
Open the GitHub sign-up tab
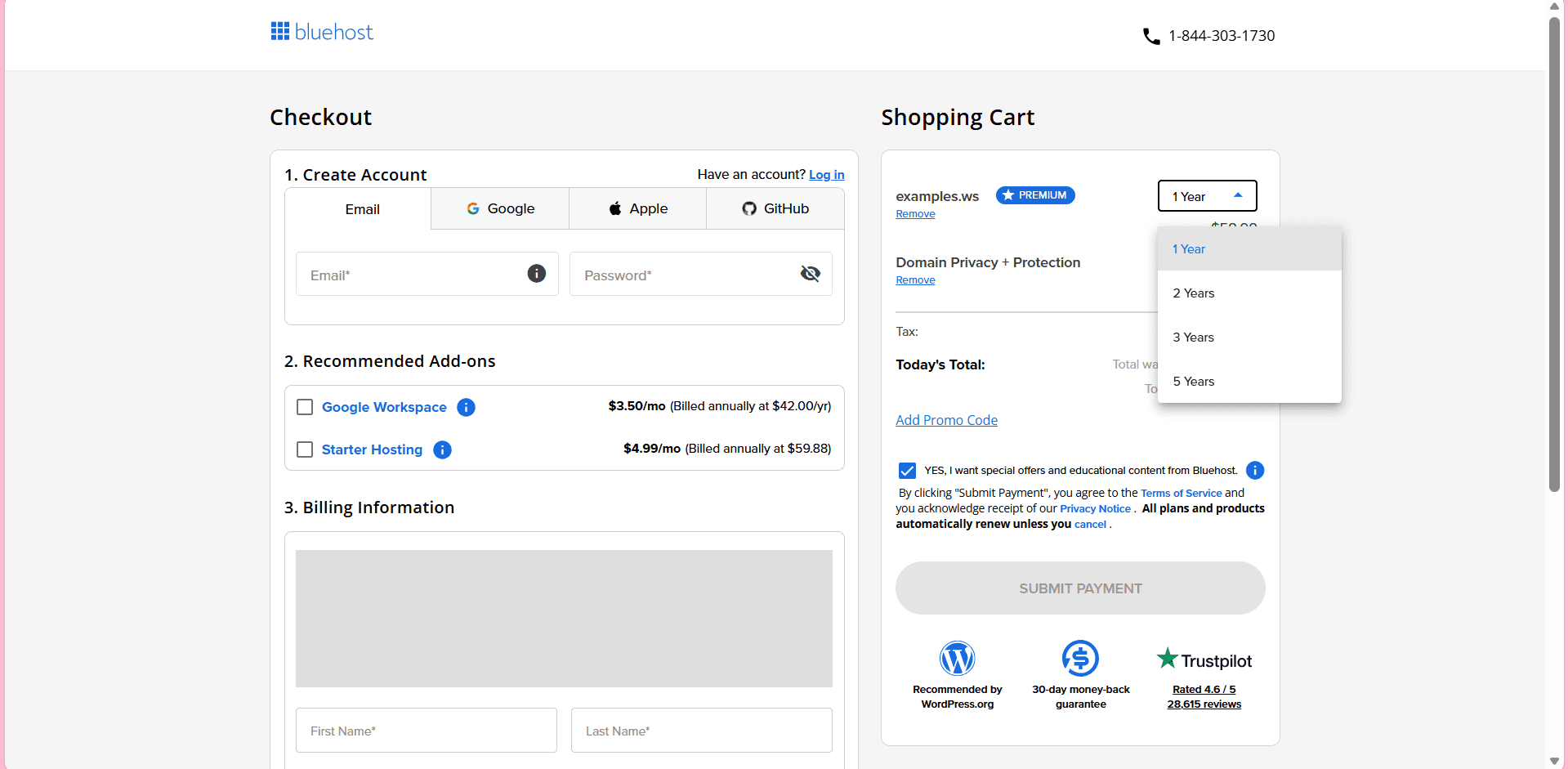pyautogui.click(x=775, y=208)
